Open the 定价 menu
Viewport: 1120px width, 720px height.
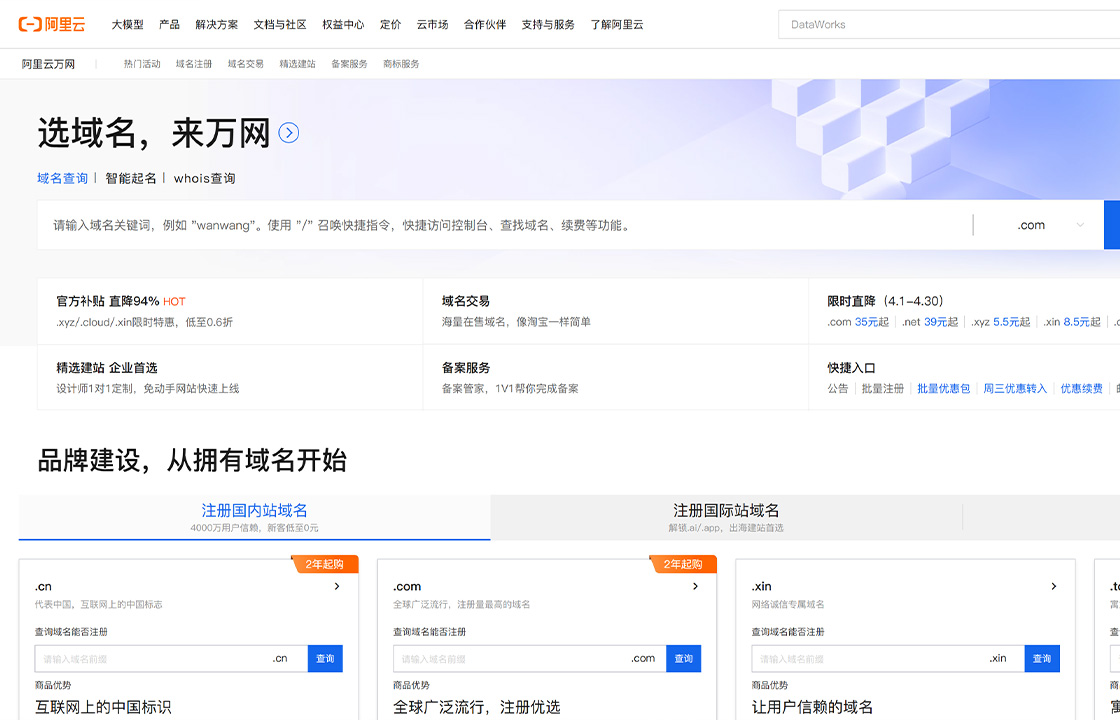pos(391,24)
